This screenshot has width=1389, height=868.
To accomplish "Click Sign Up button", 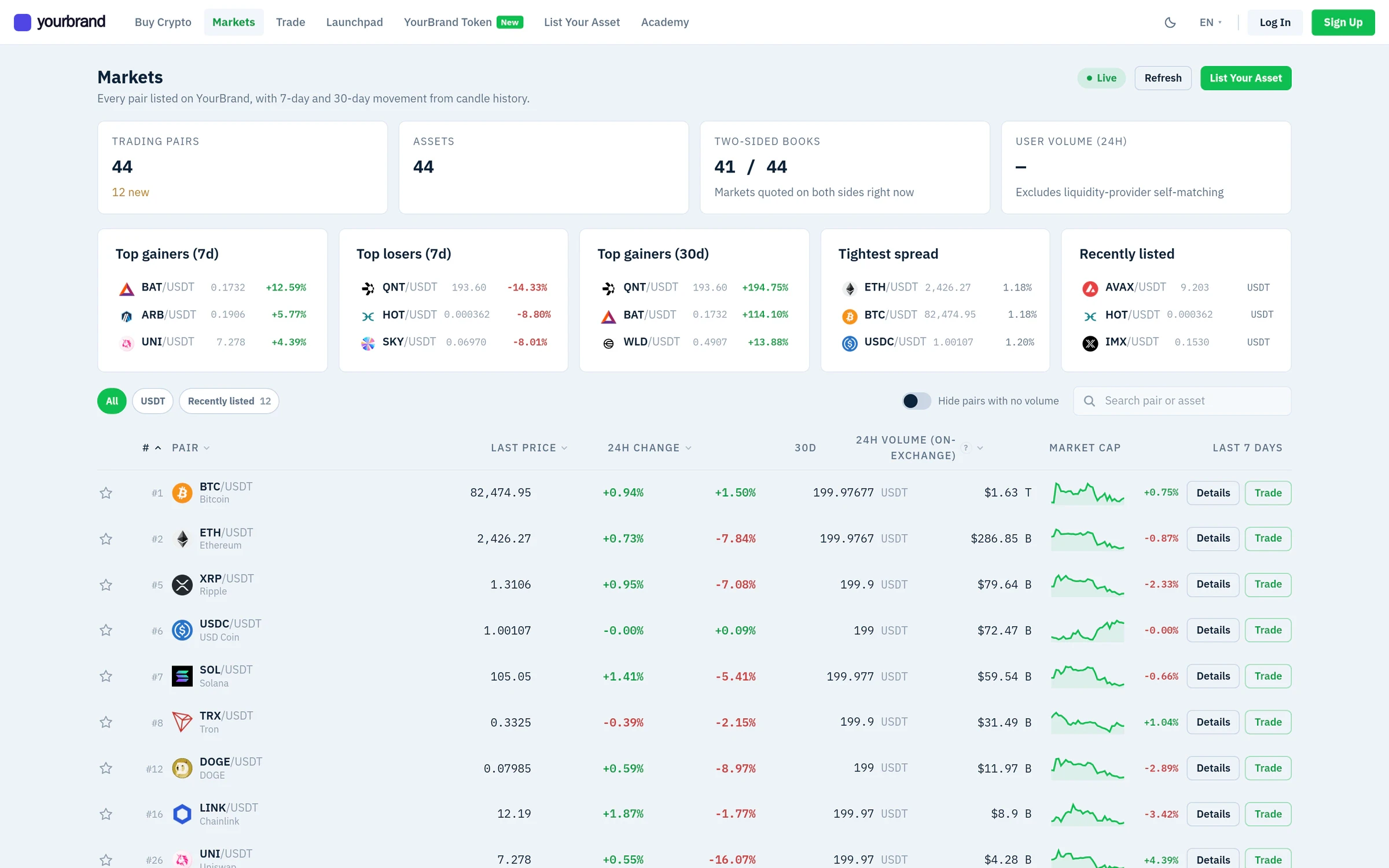I will click(x=1343, y=23).
